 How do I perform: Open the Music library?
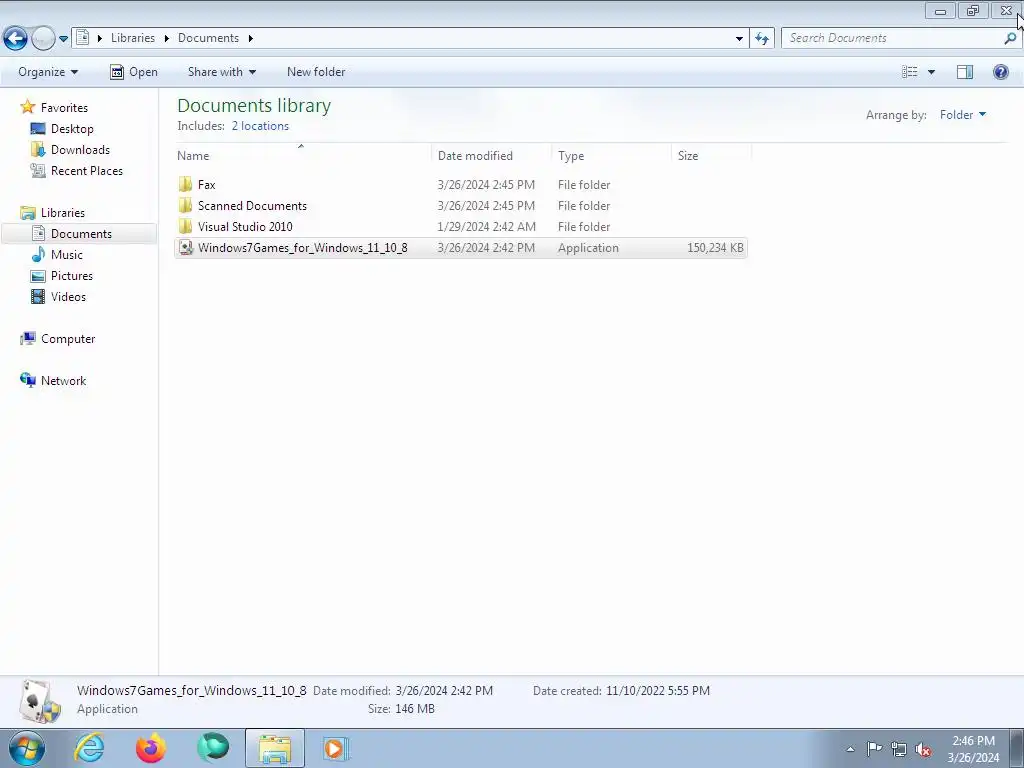click(x=57, y=255)
